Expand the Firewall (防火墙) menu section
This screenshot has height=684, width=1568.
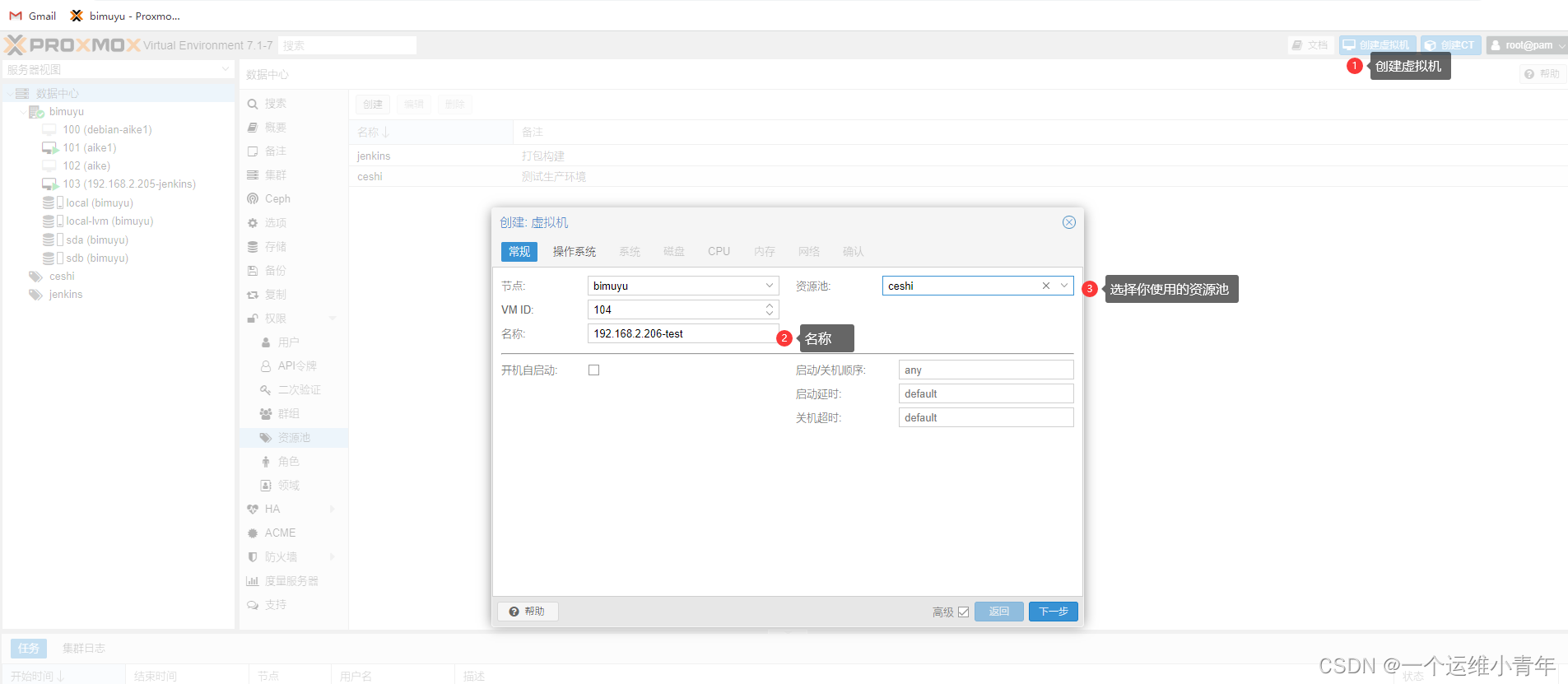(x=333, y=557)
